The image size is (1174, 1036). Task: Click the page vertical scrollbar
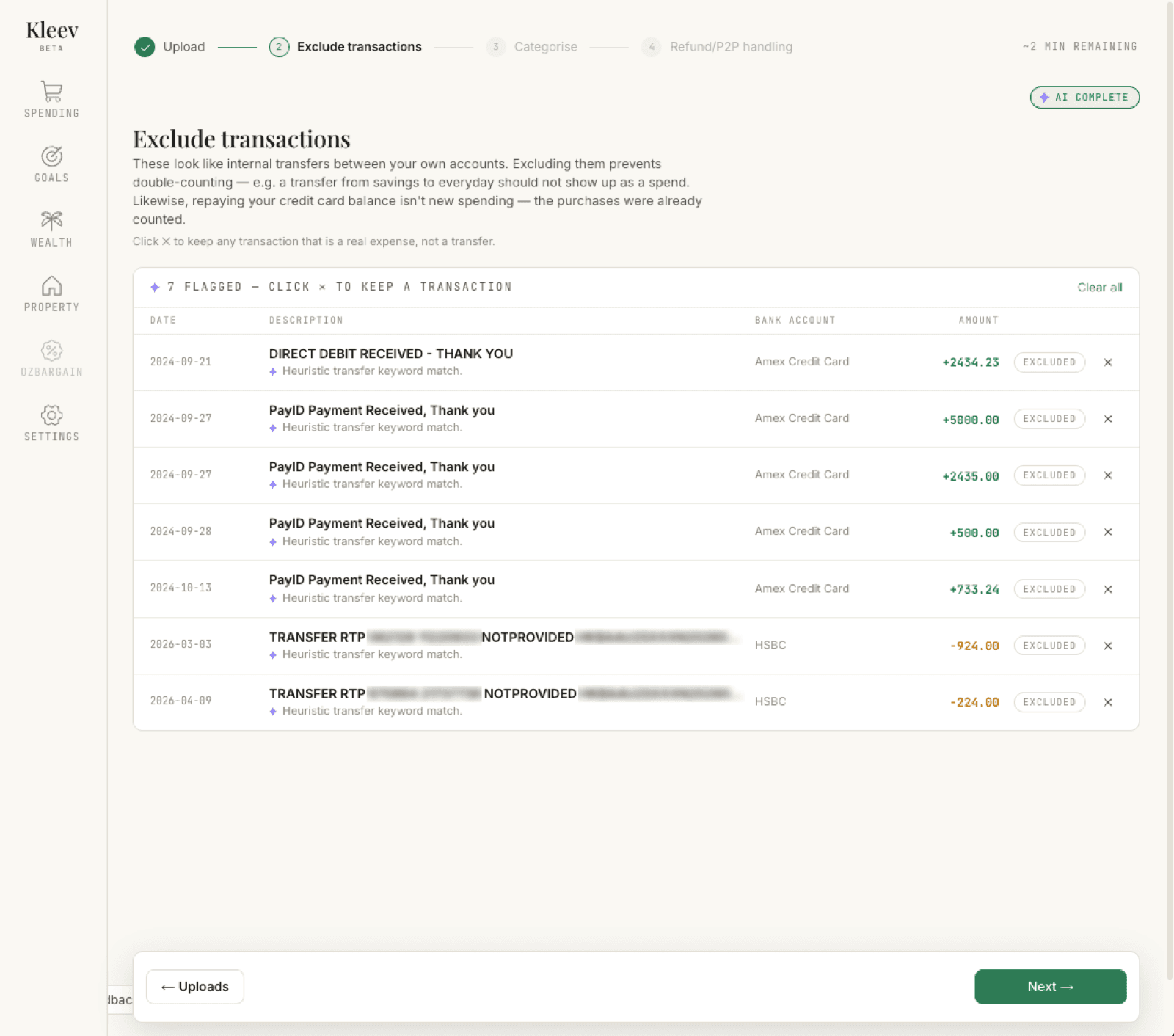[1170, 490]
